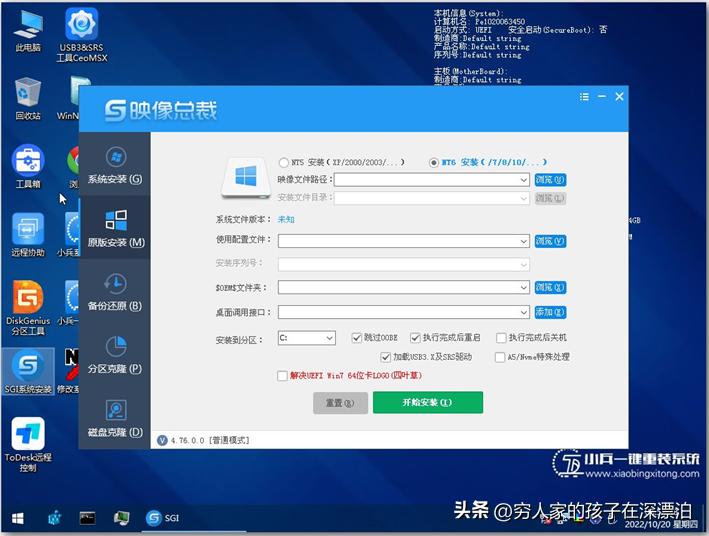
Task: Open the SGI系统安装 desktop icon
Action: pos(28,372)
